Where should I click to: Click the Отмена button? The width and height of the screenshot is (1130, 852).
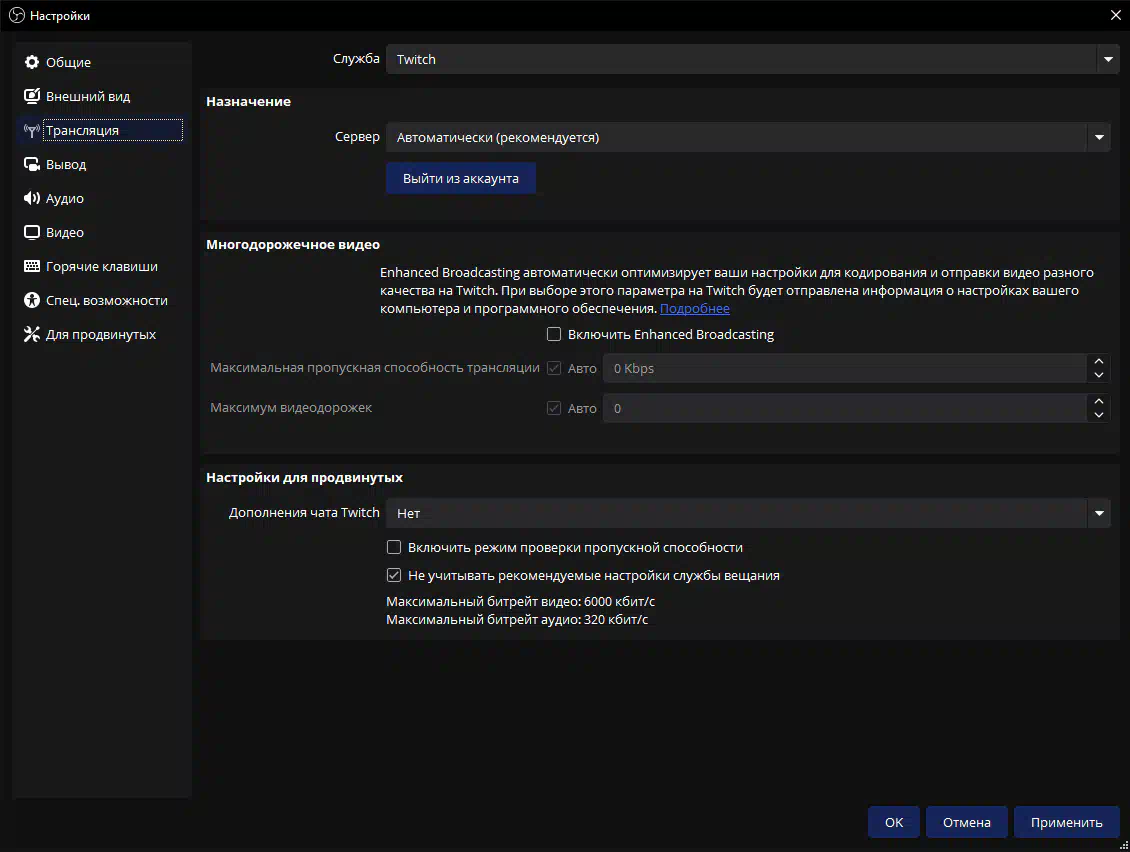pyautogui.click(x=966, y=822)
